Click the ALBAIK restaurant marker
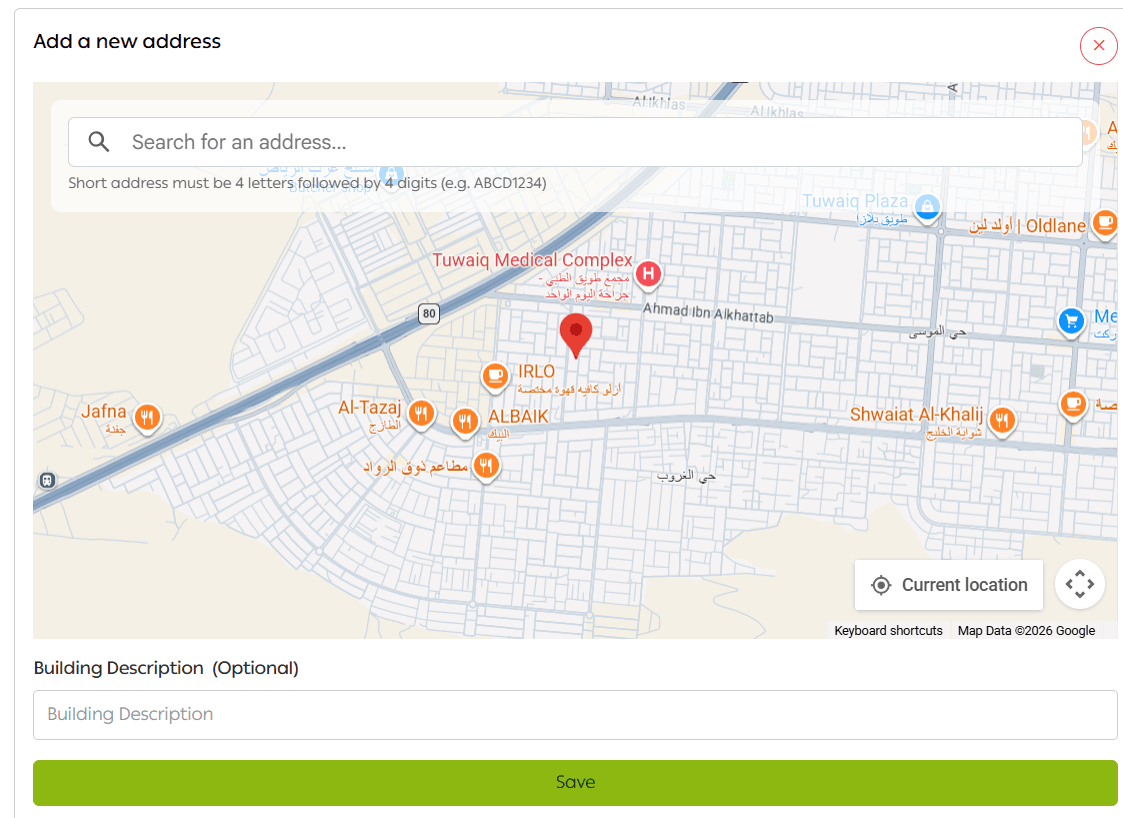1123x818 pixels. (465, 421)
